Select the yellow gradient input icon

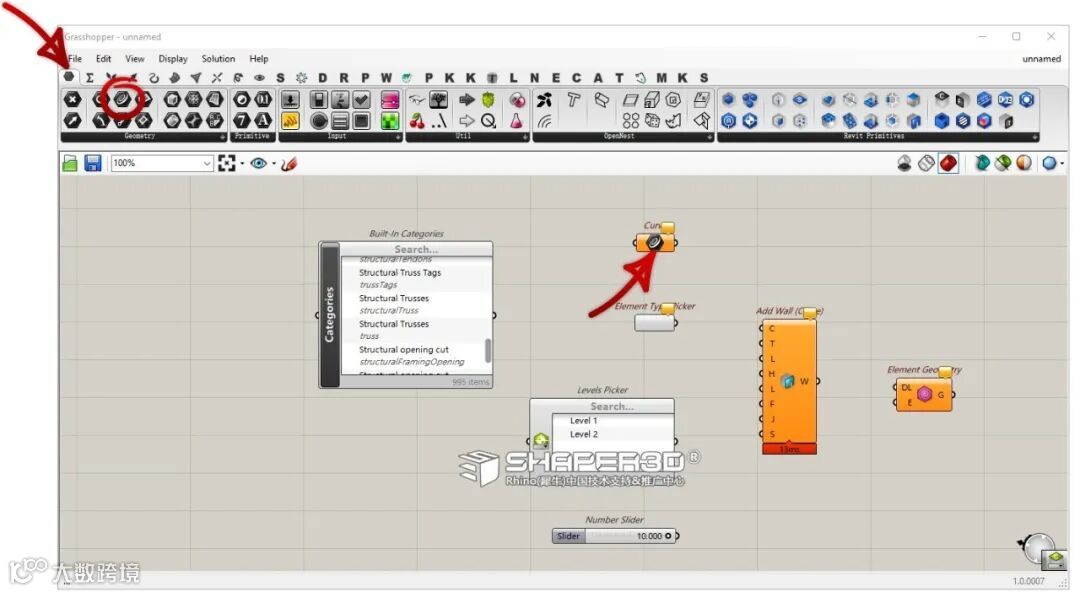coord(290,121)
